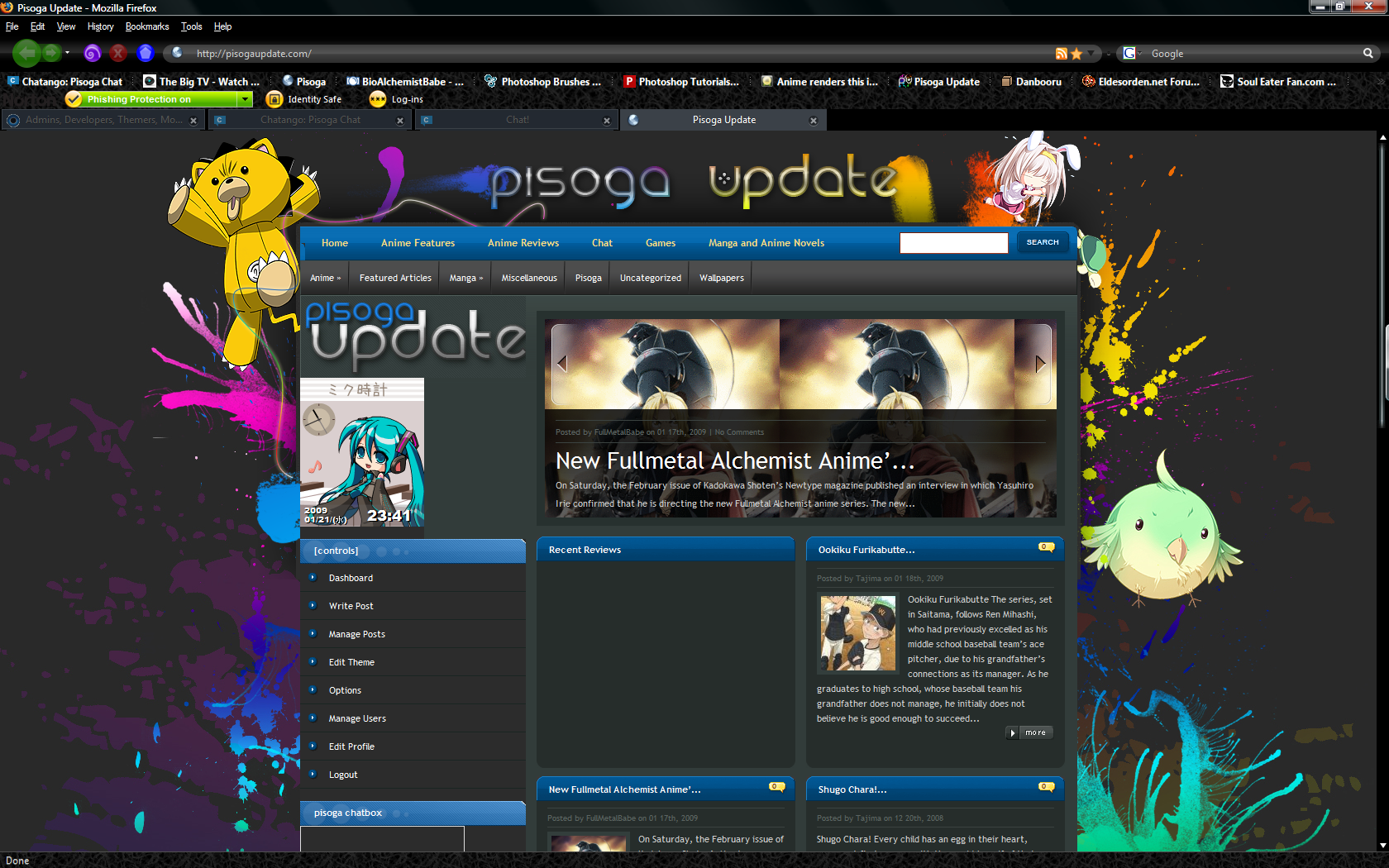Image resolution: width=1389 pixels, height=868 pixels.
Task: Open the Dashboard control link
Action: 351,578
